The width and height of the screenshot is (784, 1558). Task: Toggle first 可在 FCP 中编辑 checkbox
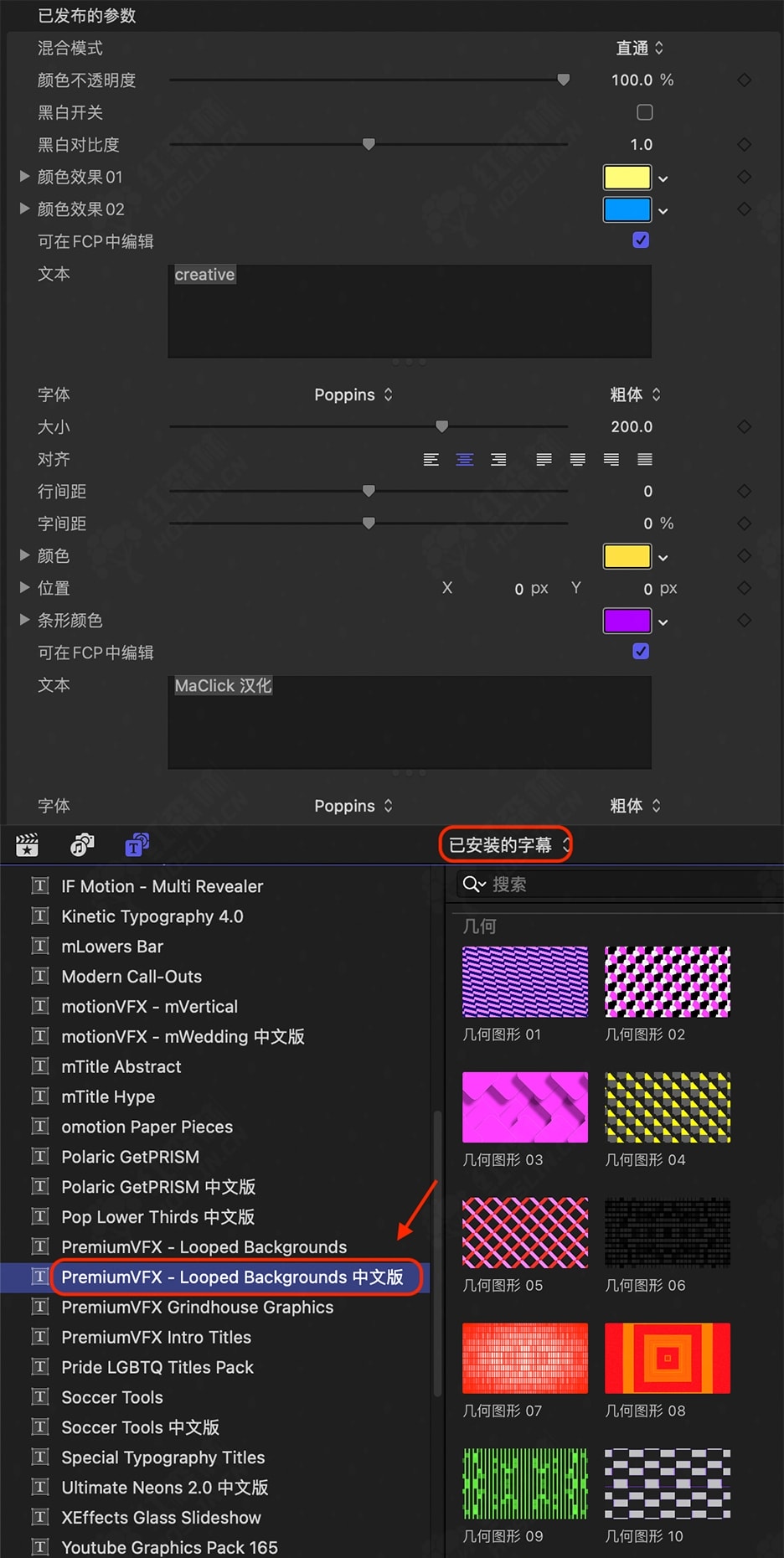[x=641, y=240]
